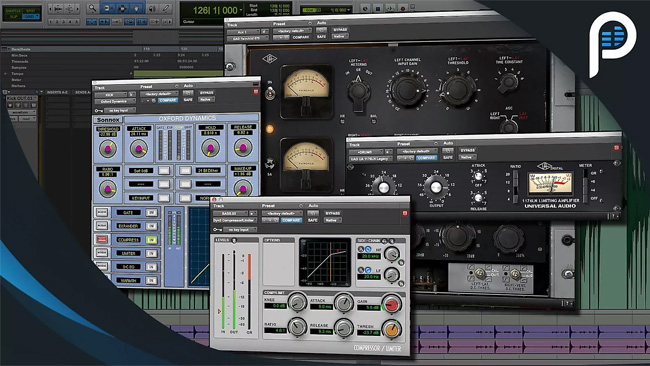Turn the Compressor/Limiter Release knob
650x366 pixels.
coord(344,328)
